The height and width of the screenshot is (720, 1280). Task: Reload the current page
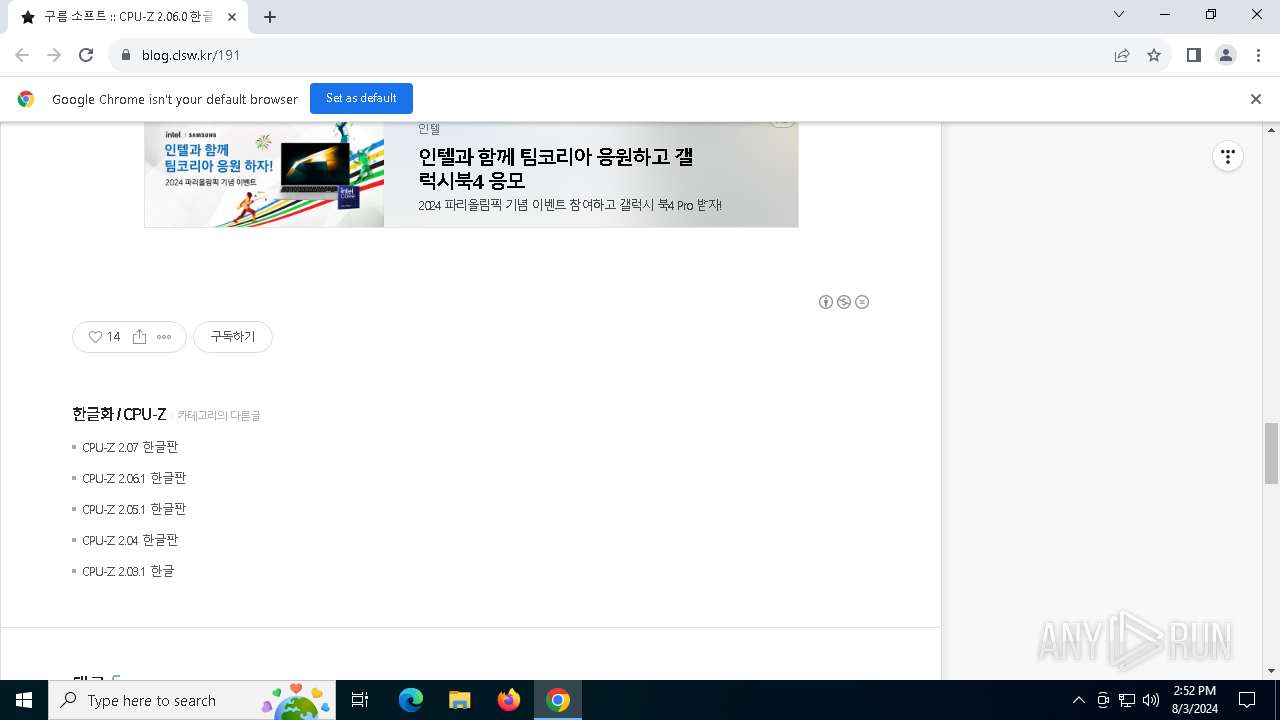[86, 55]
